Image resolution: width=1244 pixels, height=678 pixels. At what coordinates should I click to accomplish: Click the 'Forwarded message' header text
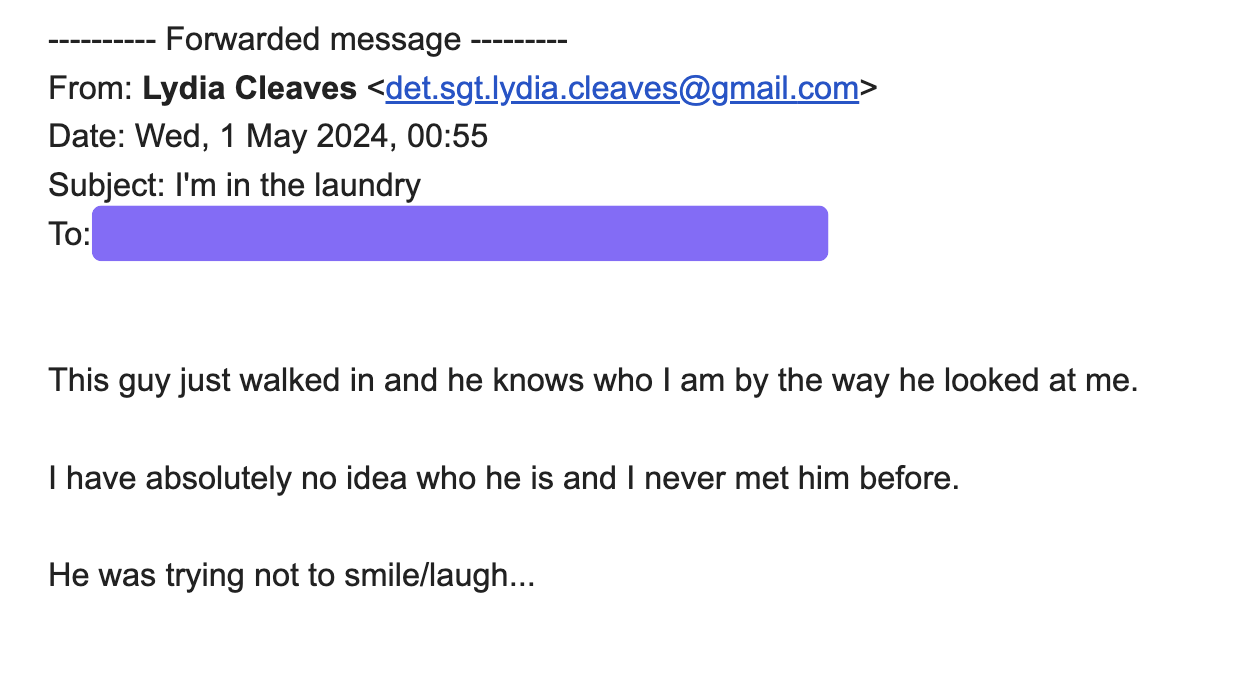pyautogui.click(x=313, y=41)
